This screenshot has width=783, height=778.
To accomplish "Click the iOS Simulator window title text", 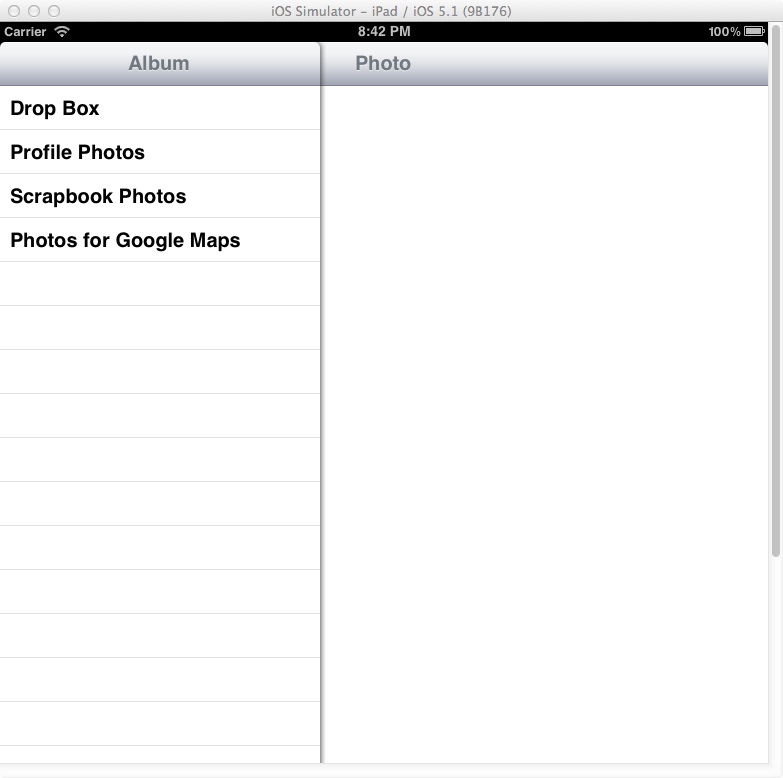I will (x=391, y=10).
